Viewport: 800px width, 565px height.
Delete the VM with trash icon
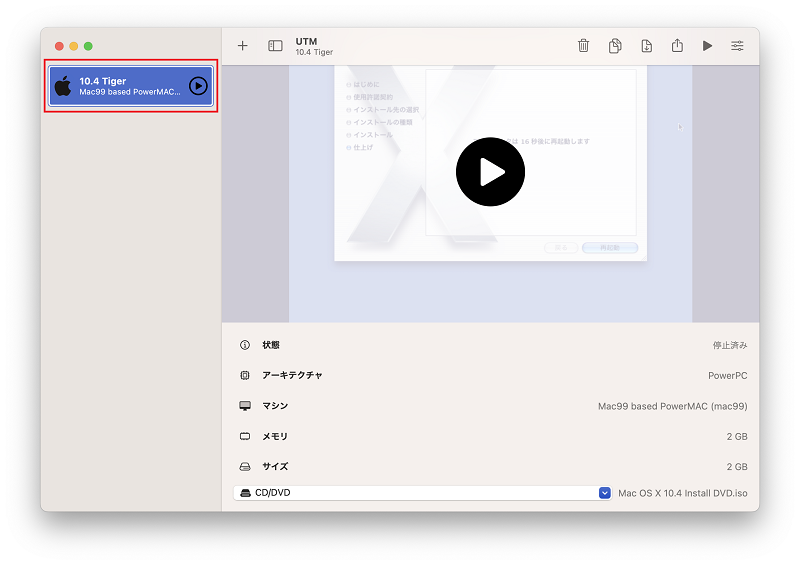click(x=583, y=46)
